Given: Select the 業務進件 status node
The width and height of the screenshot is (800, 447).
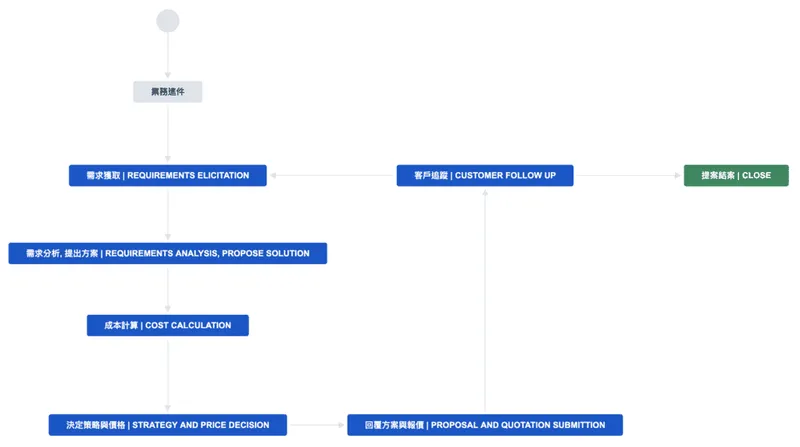Looking at the screenshot, I should coord(168,92).
